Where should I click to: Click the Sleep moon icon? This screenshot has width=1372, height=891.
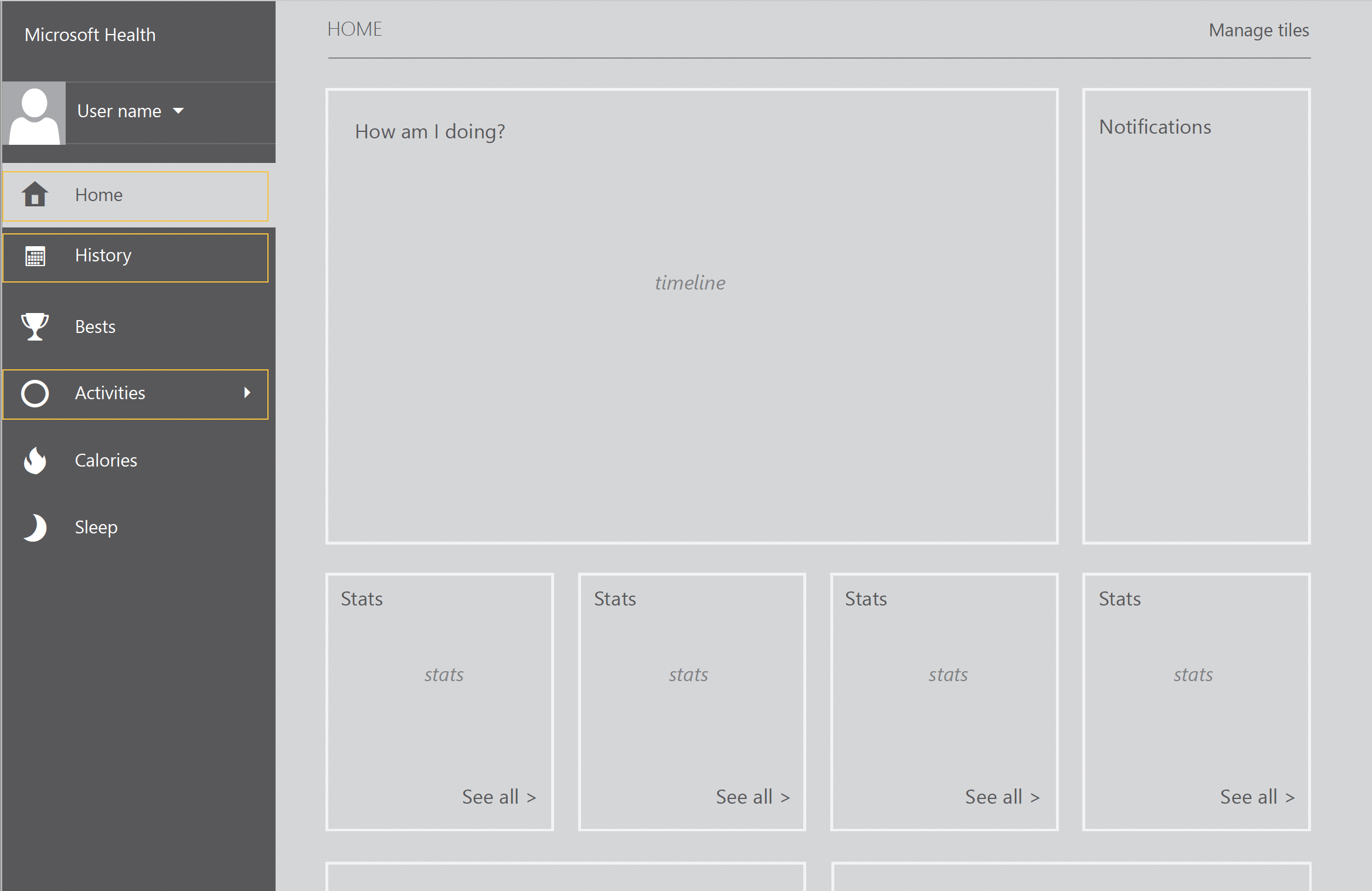coord(35,528)
